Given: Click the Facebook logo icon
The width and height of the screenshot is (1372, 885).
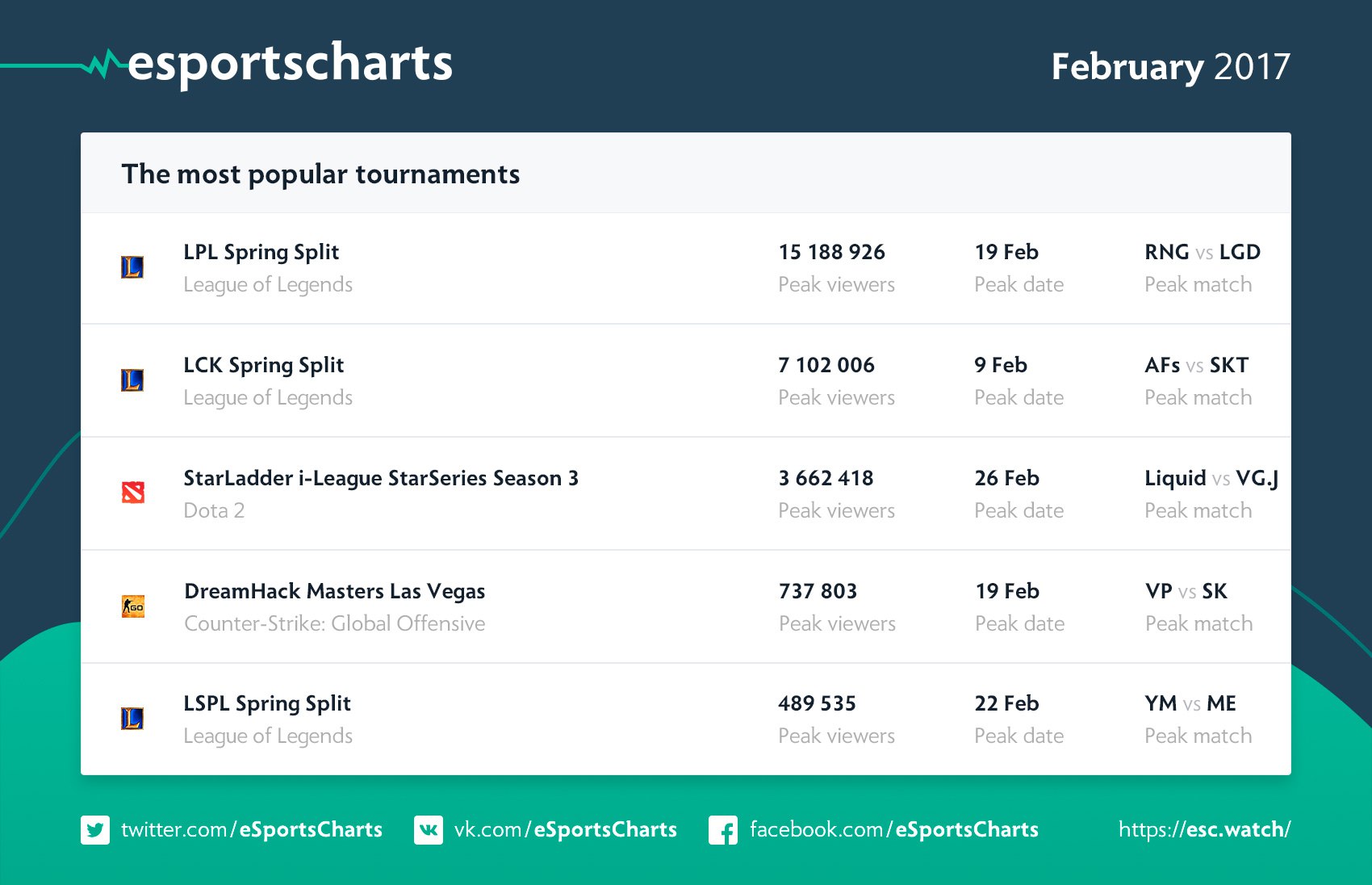Looking at the screenshot, I should [x=723, y=830].
